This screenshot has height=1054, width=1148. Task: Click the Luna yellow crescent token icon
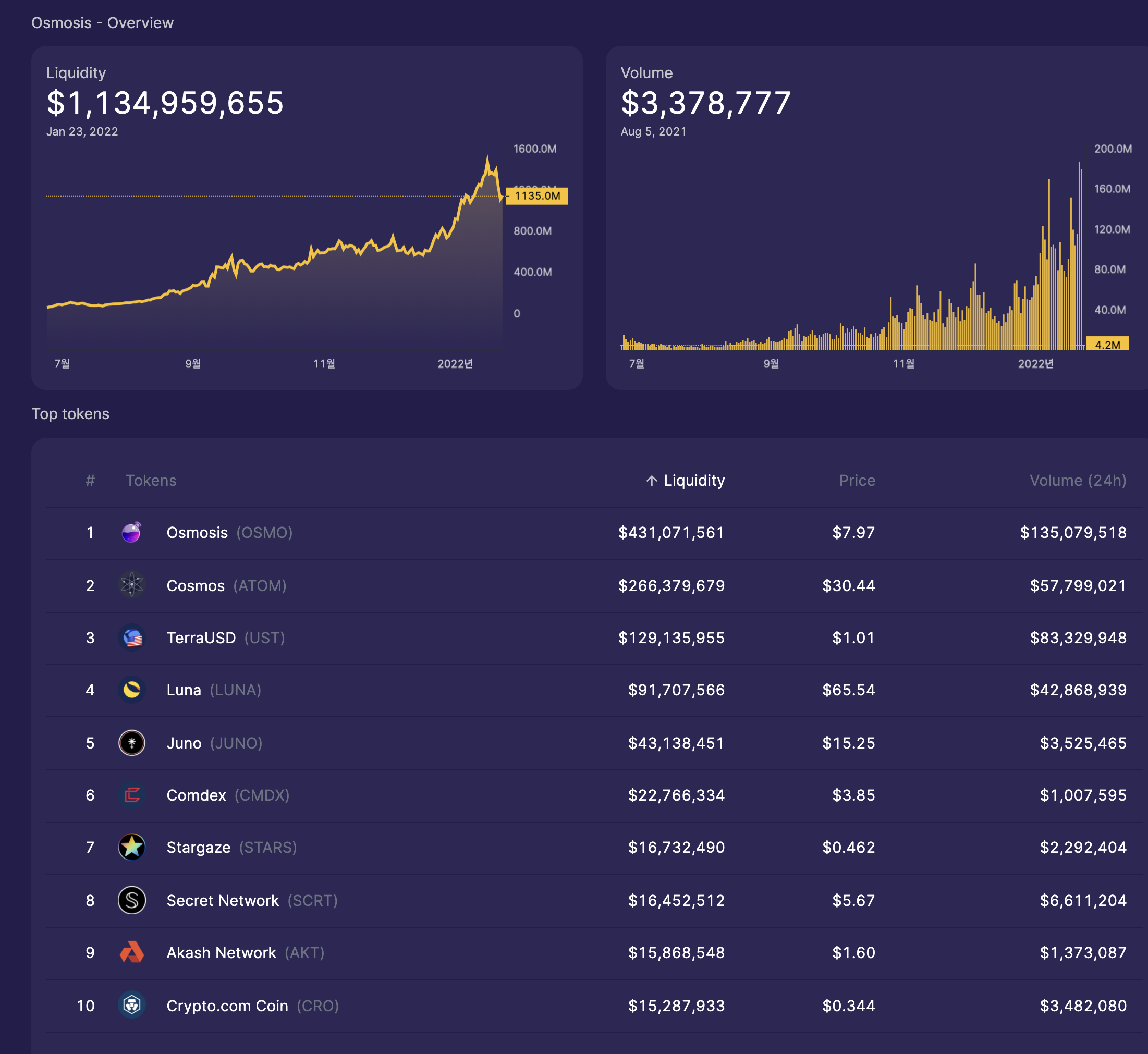click(x=131, y=690)
